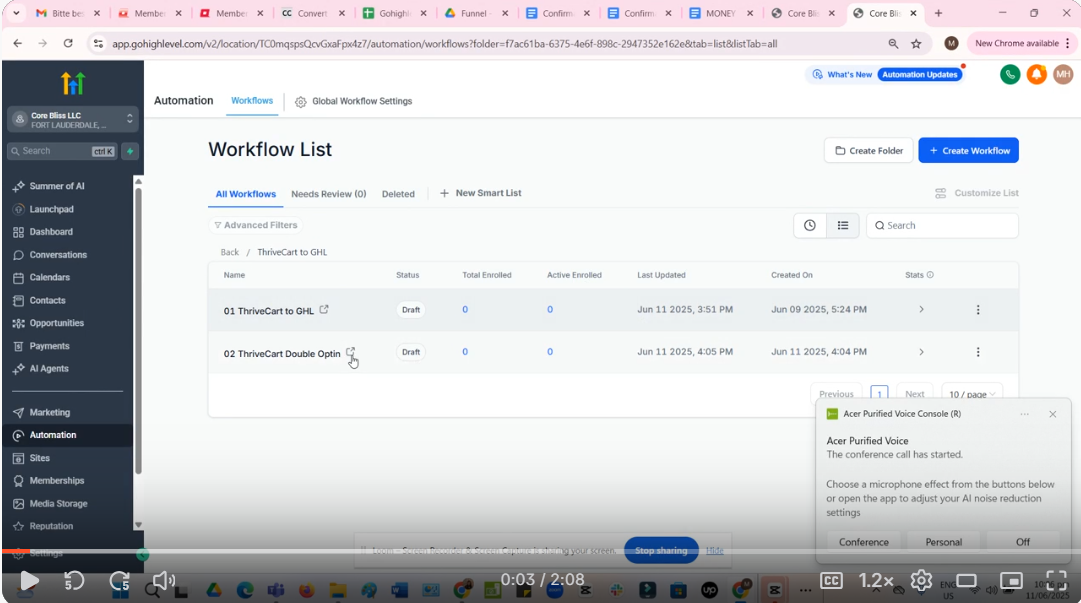Image resolution: width=1081 pixels, height=603 pixels.
Task: Go to Launchpad in sidebar
Action: coord(52,209)
